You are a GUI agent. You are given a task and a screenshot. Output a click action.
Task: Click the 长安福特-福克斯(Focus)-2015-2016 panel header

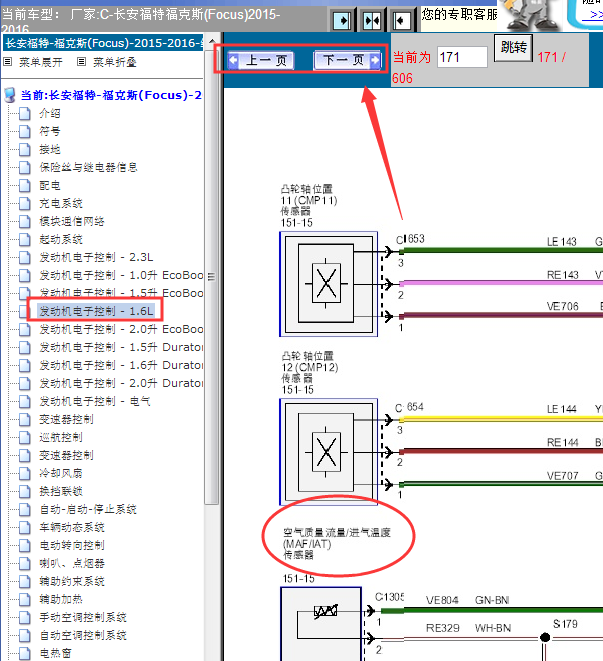103,43
